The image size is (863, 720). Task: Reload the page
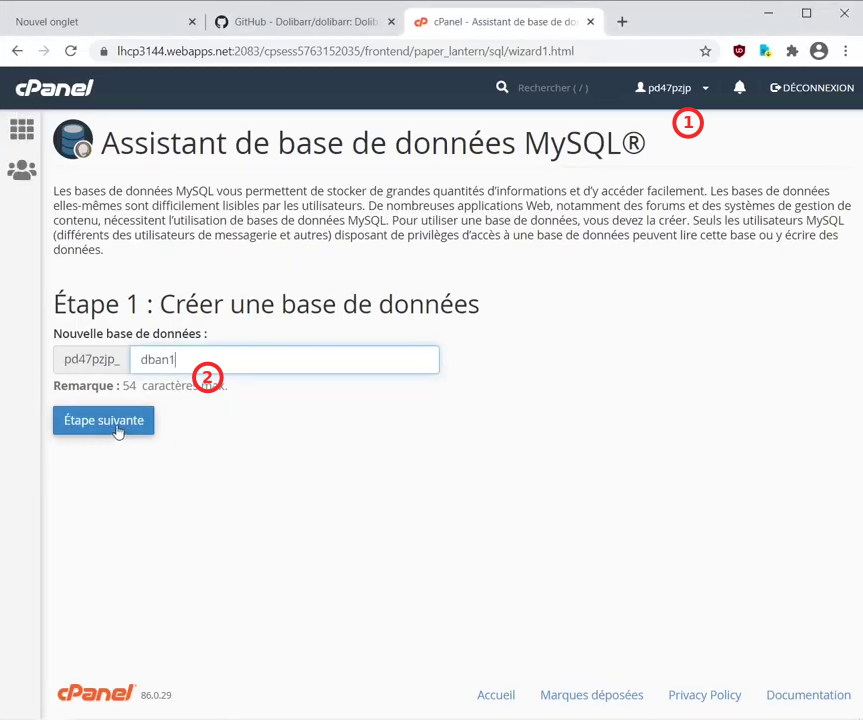coord(70,51)
